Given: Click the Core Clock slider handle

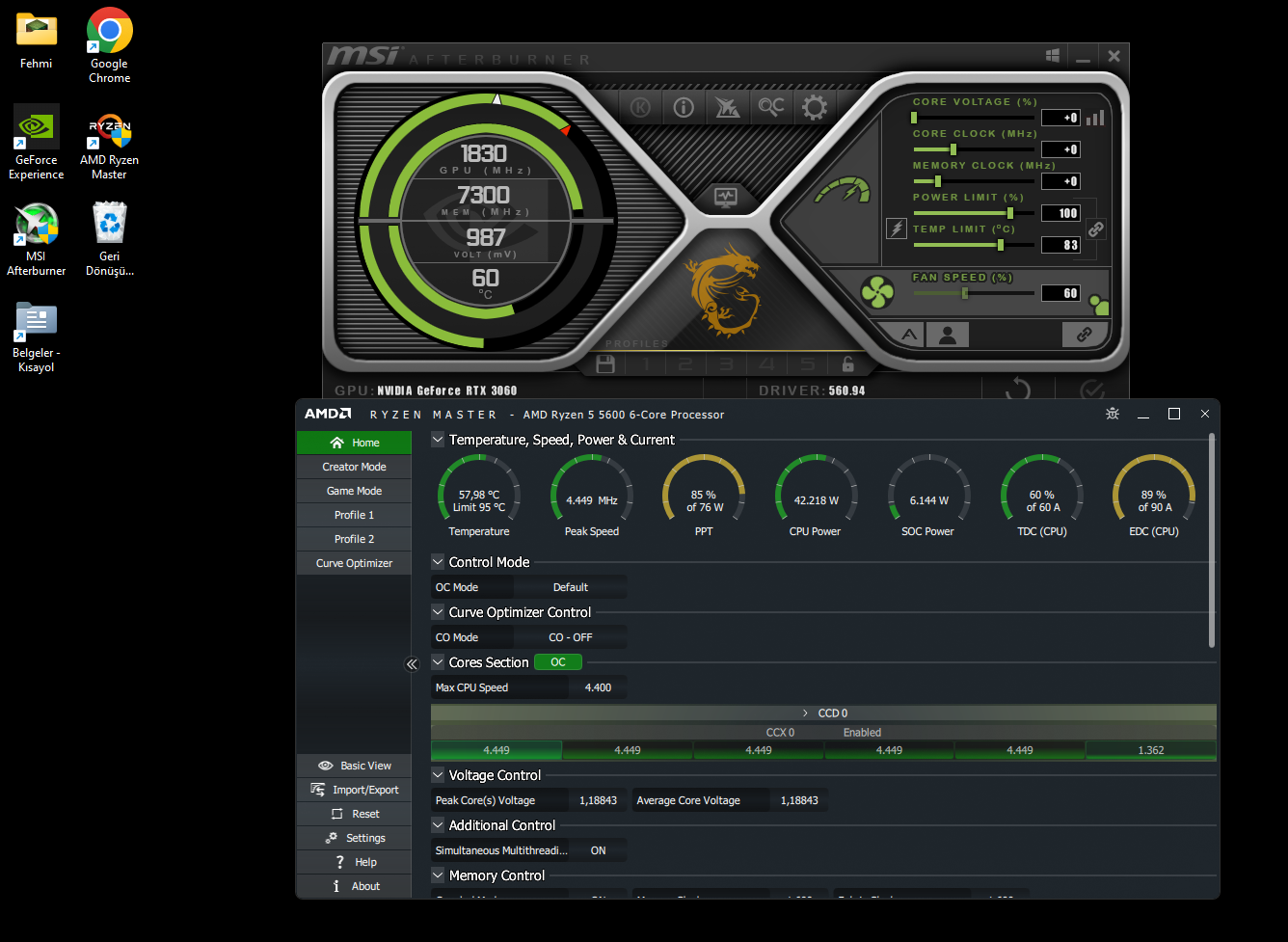Looking at the screenshot, I should point(953,149).
